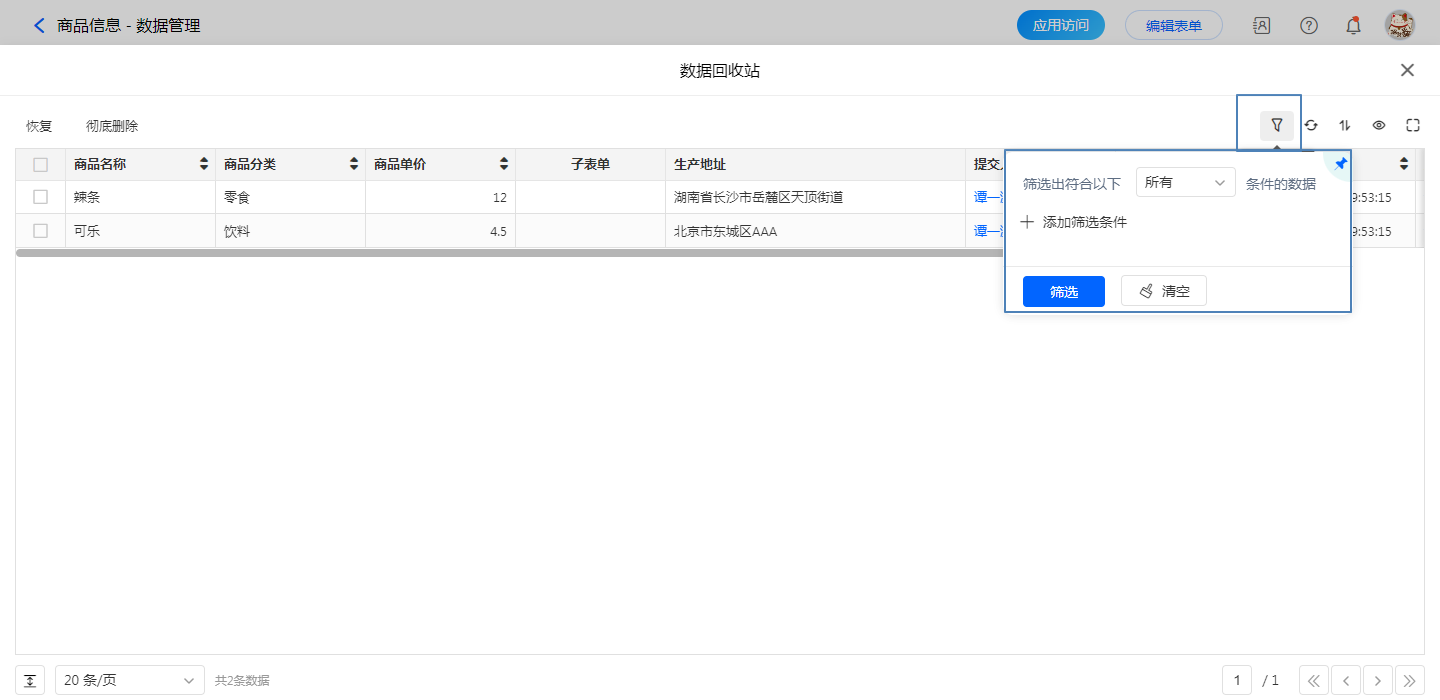This screenshot has height=700, width=1440.
Task: Check the row for 辣条
Action: coord(41,197)
